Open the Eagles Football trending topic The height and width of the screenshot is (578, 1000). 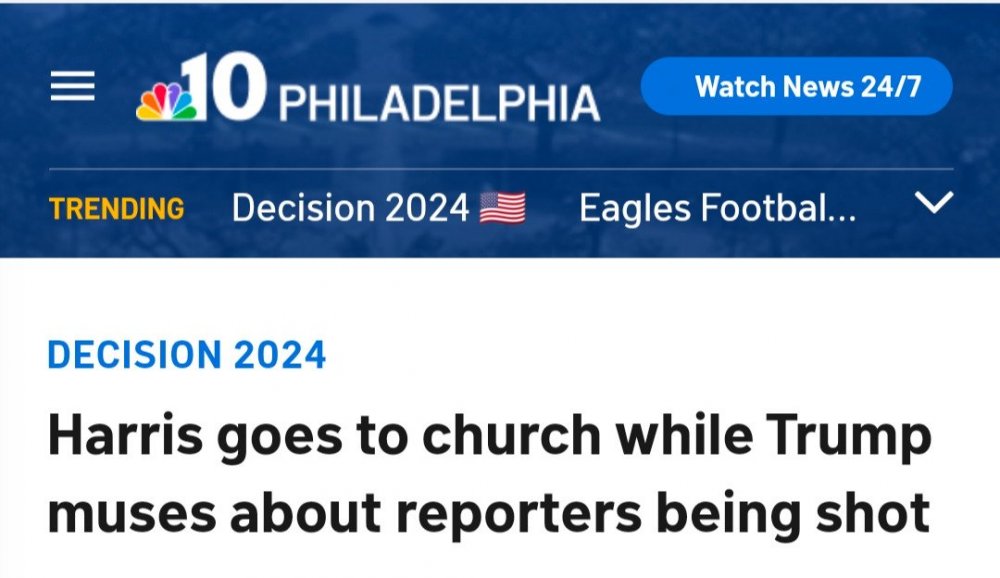[717, 208]
